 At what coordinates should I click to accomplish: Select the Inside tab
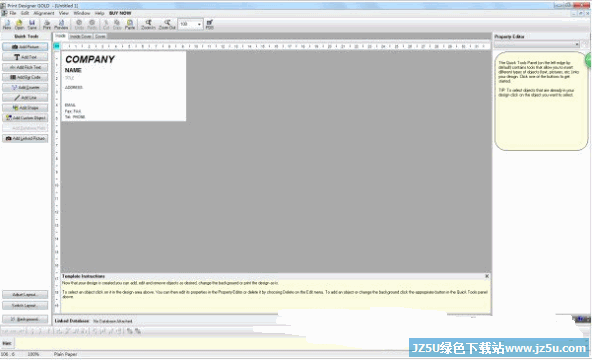[x=60, y=36]
